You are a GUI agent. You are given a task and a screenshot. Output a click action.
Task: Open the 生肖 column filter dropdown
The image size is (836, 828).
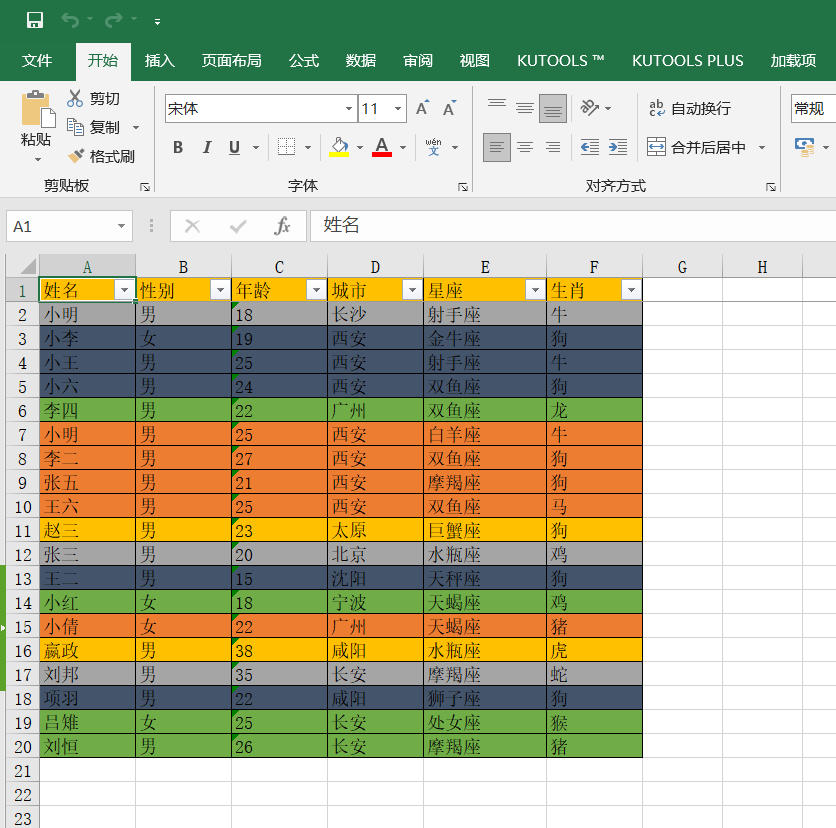click(631, 290)
